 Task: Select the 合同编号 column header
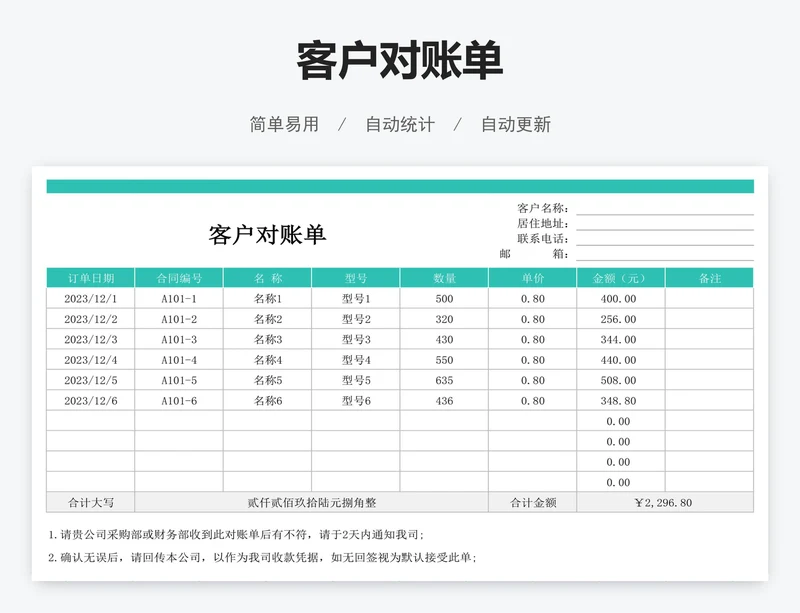[x=179, y=278]
